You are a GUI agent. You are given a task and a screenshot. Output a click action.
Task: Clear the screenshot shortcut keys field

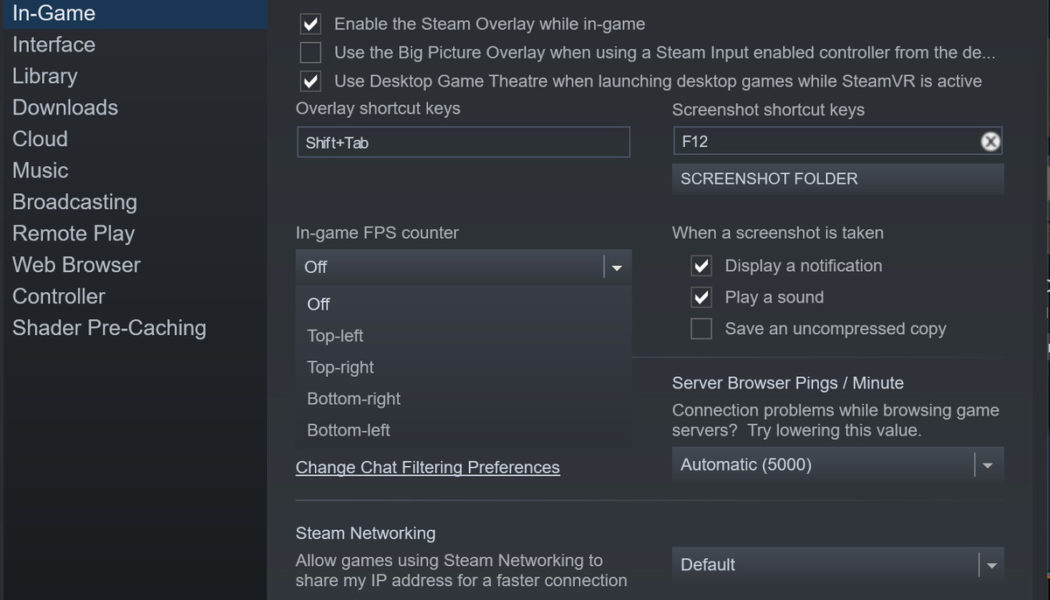(989, 141)
